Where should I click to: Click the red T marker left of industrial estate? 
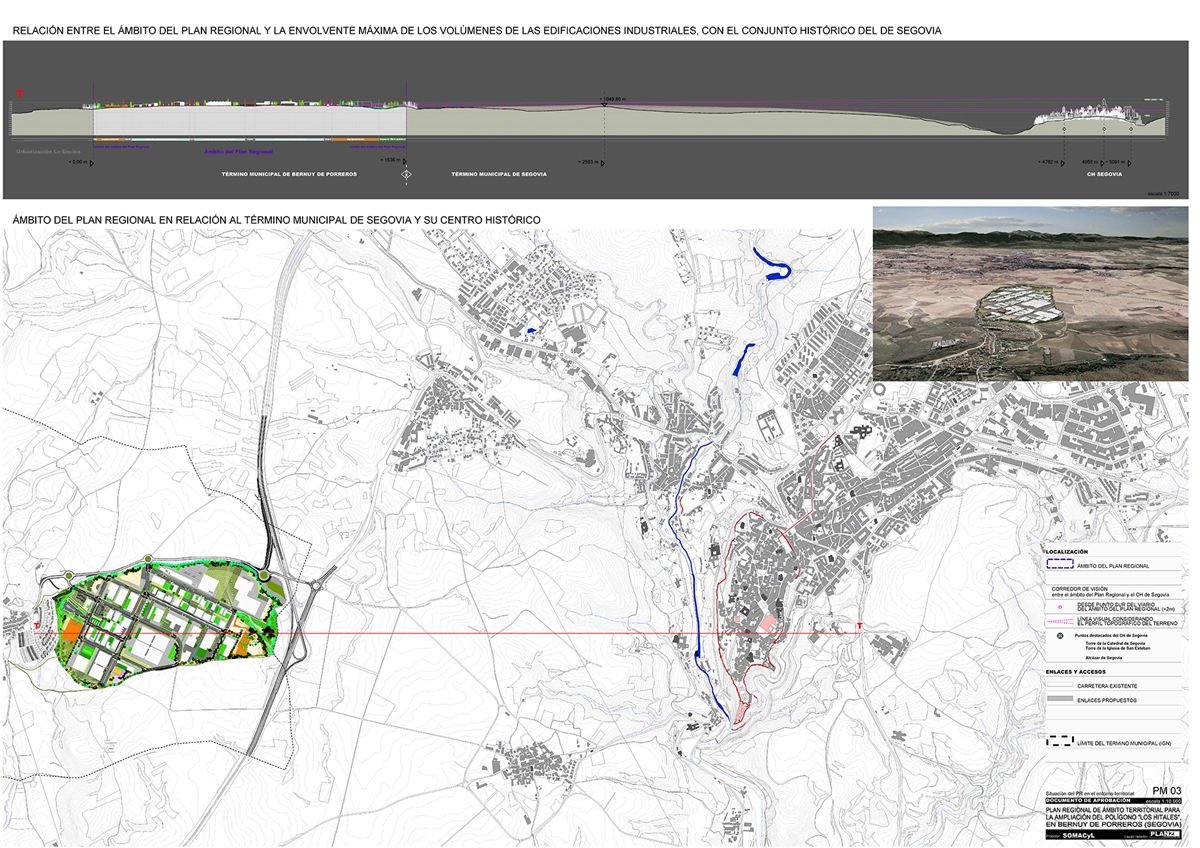tap(36, 627)
